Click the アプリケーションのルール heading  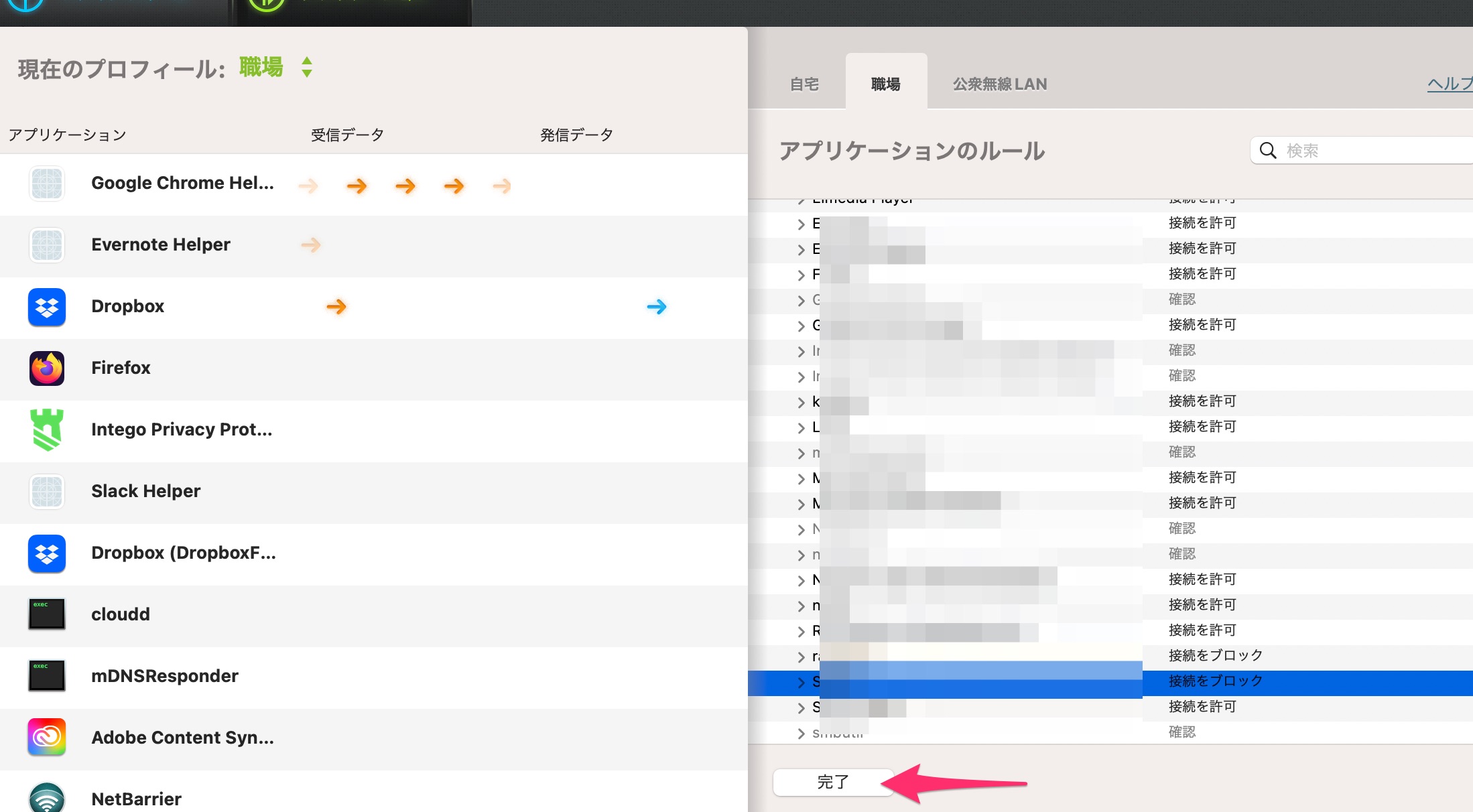pos(912,151)
